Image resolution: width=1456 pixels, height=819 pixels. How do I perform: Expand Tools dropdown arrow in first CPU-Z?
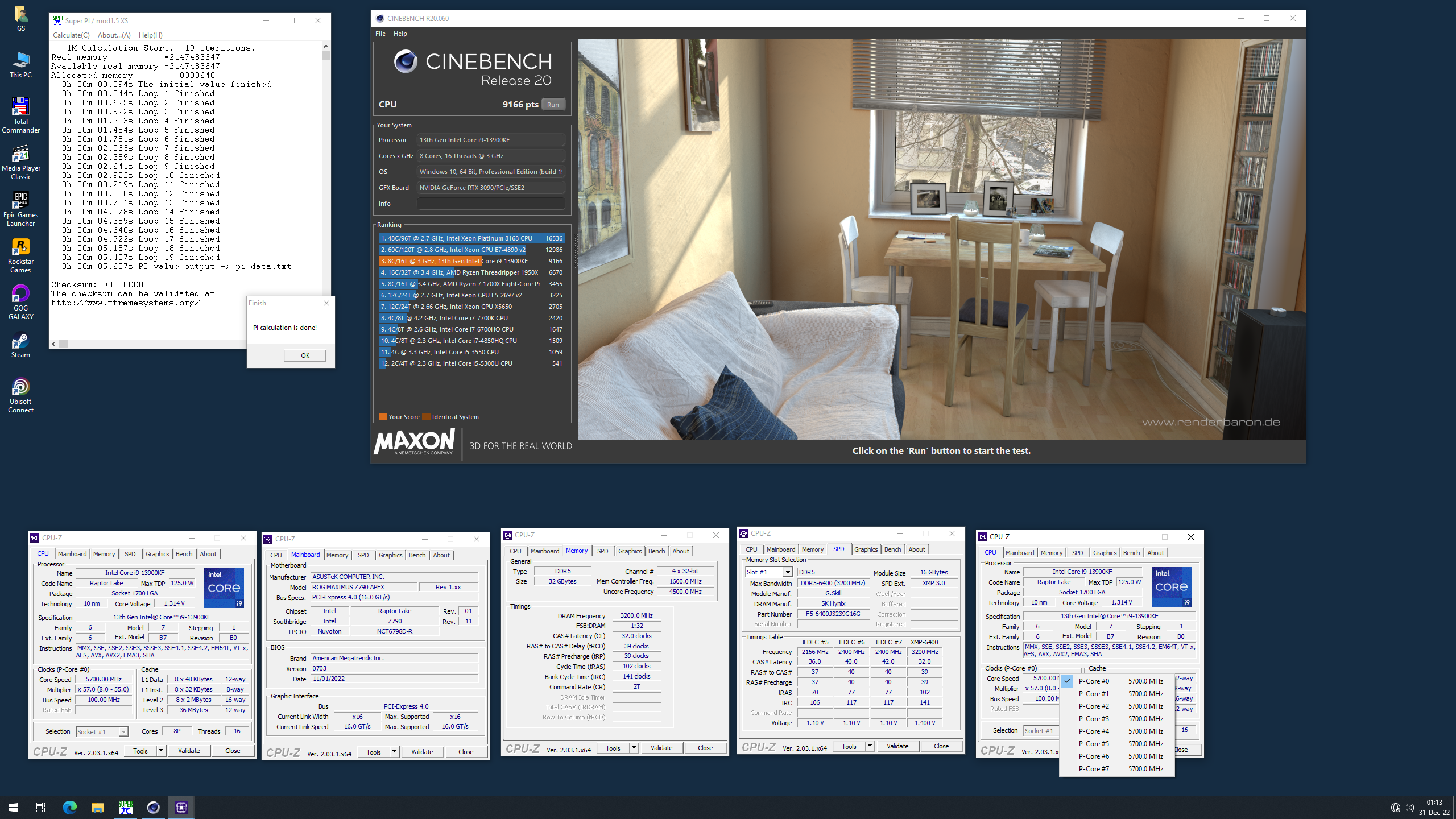coord(161,751)
